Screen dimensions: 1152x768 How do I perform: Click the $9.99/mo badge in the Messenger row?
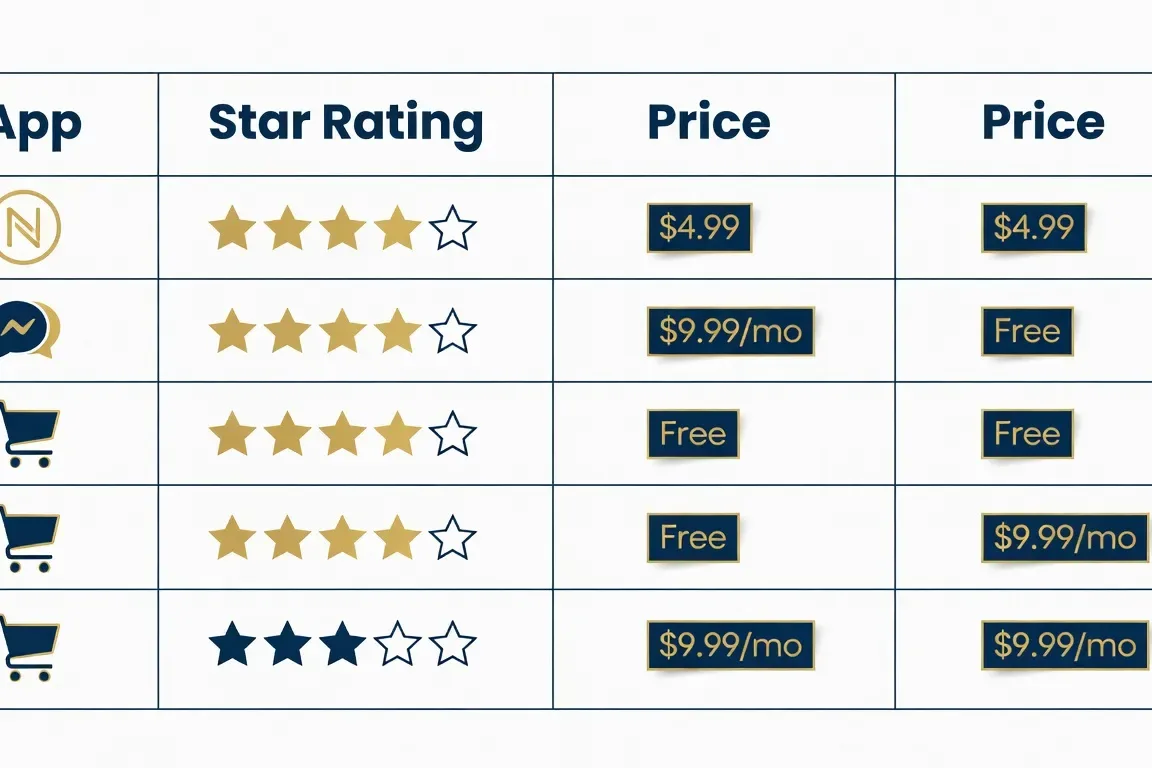point(730,331)
